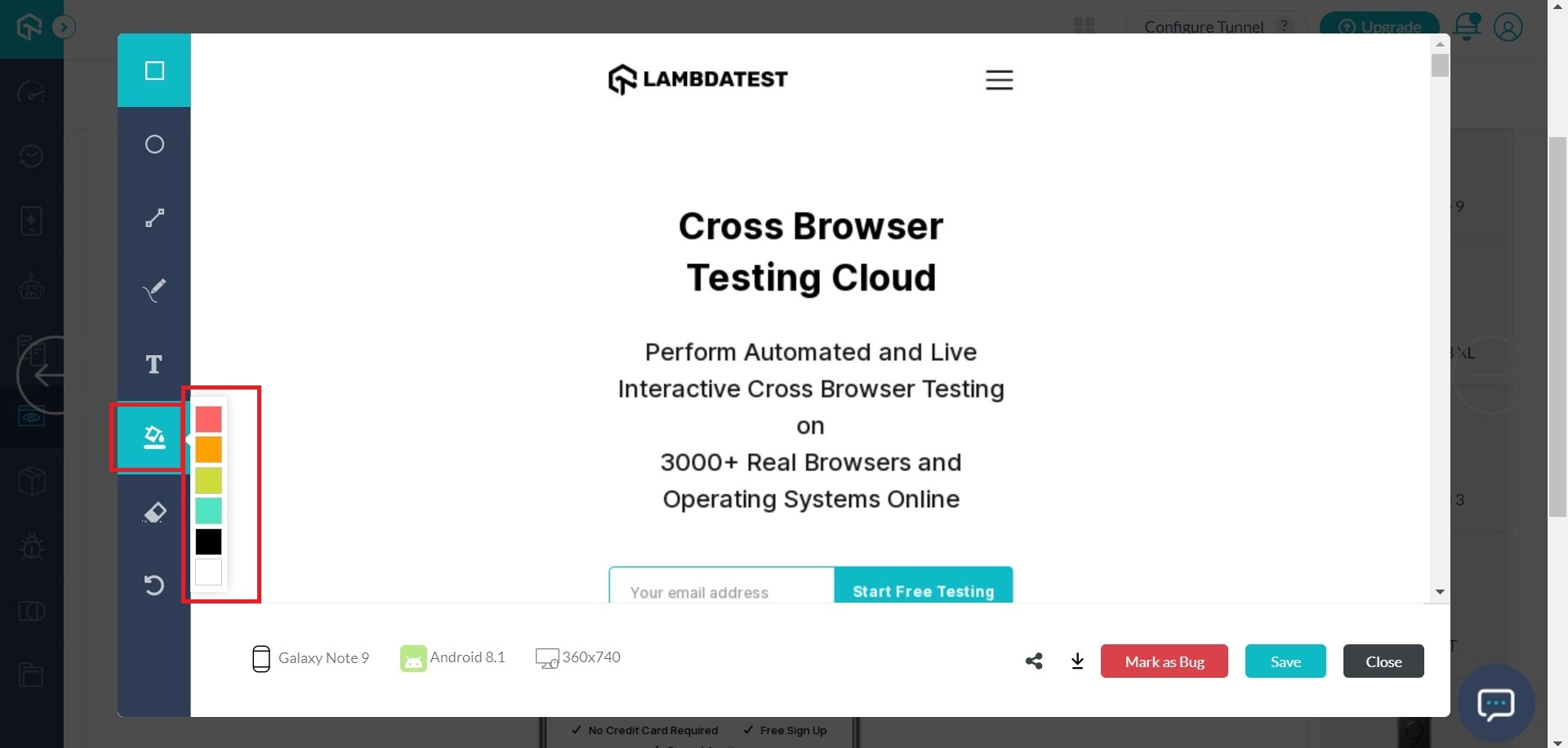
Task: Open the LambdaTest hamburger menu
Action: pyautogui.click(x=999, y=80)
